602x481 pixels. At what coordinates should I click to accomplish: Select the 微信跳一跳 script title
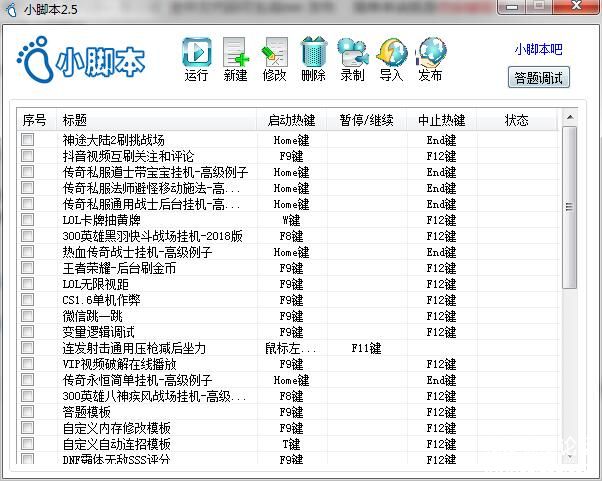pos(93,316)
